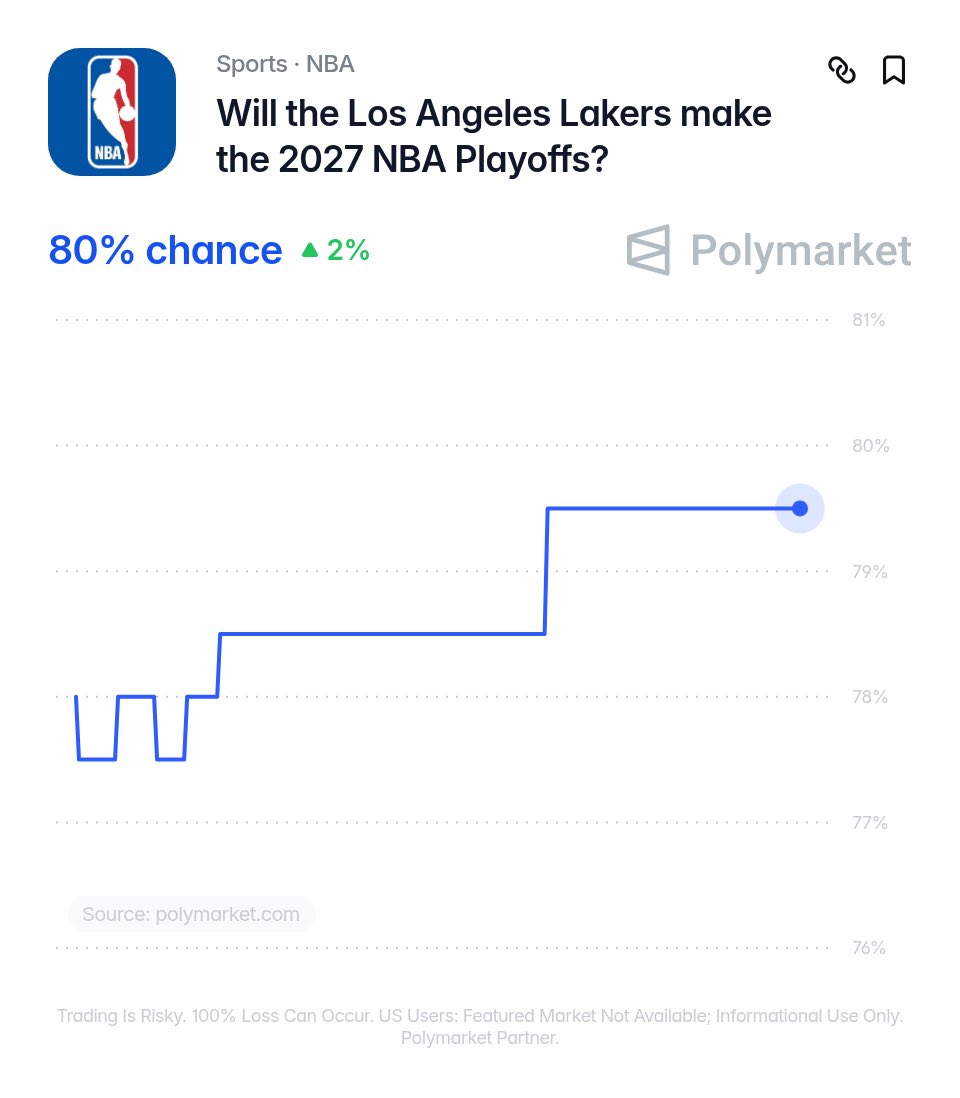Click the 79% axis label
The image size is (960, 1098).
(x=869, y=572)
